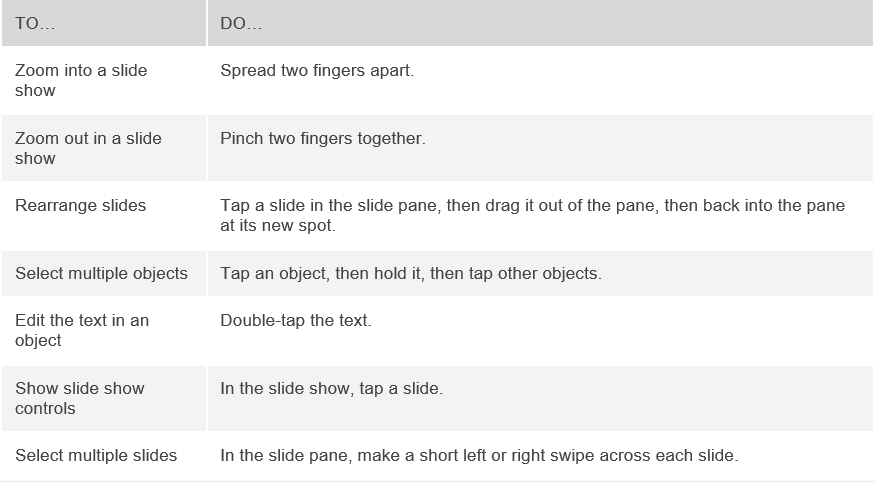Select the "Show slide show controls" cell
Image resolution: width=875 pixels, height=482 pixels.
pyautogui.click(x=80, y=398)
